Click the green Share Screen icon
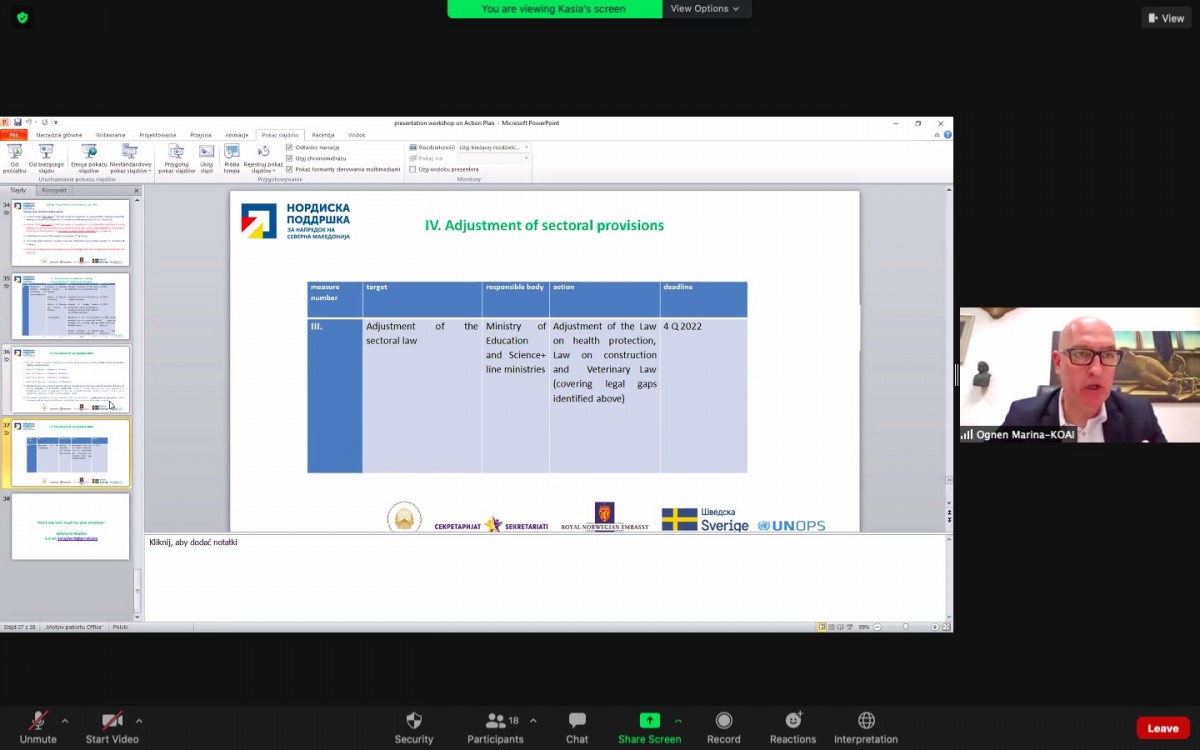This screenshot has width=1200, height=750. click(649, 721)
